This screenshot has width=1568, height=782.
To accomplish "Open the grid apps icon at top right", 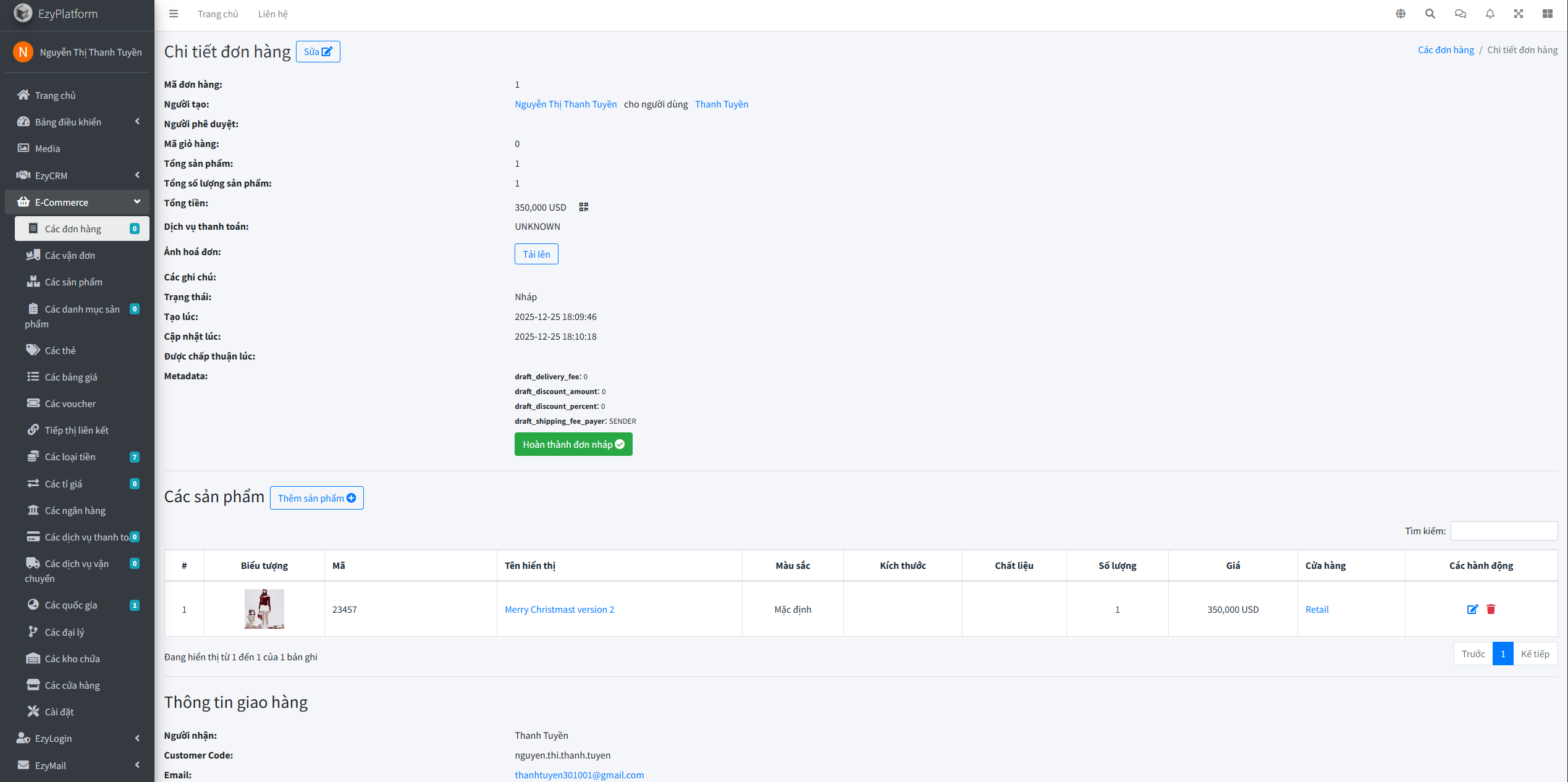I will (x=1548, y=14).
